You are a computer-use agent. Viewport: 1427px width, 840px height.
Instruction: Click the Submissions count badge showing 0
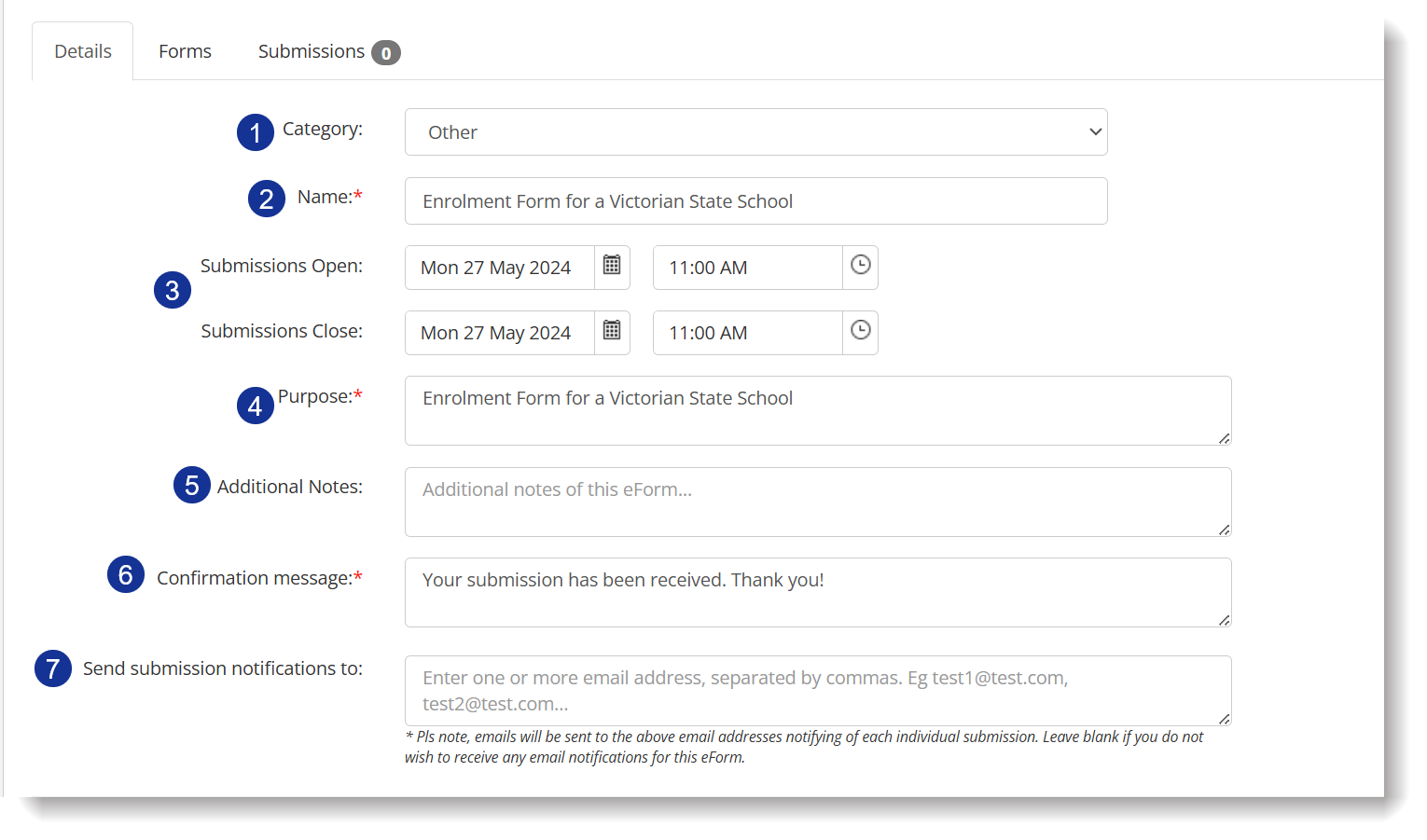(386, 53)
